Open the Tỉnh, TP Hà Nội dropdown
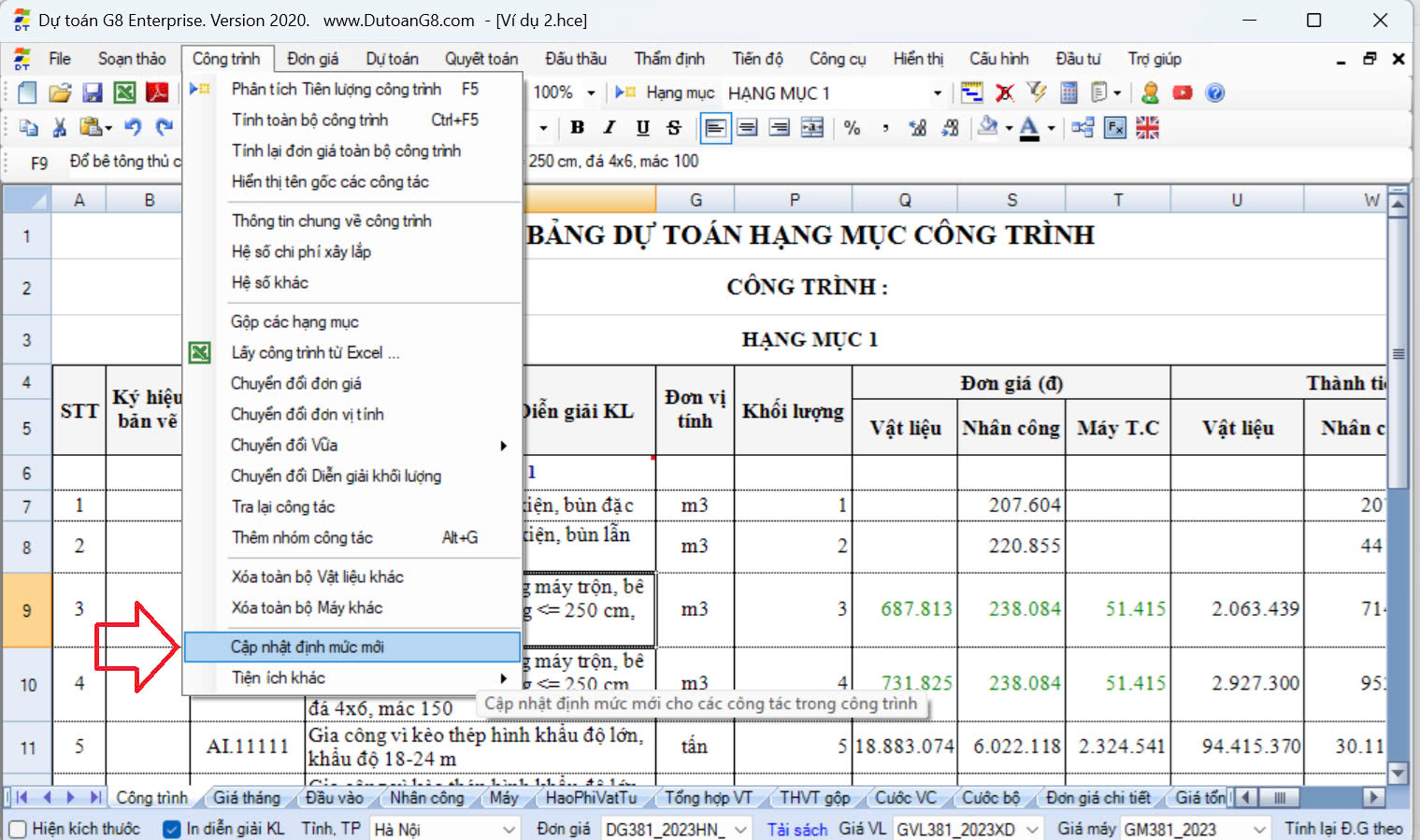Viewport: 1420px width, 840px height. pyautogui.click(x=509, y=829)
